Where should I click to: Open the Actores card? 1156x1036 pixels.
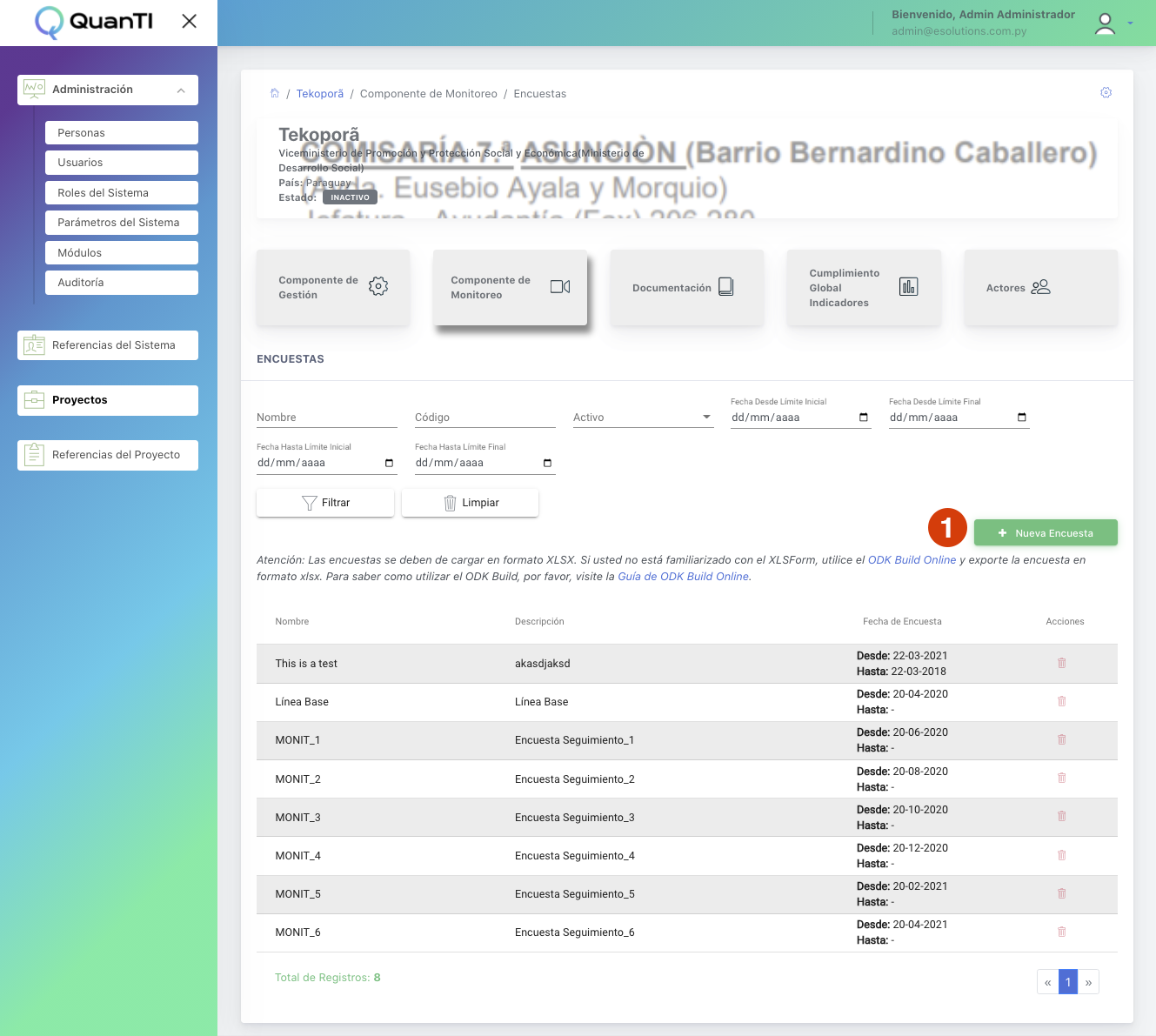(1041, 288)
